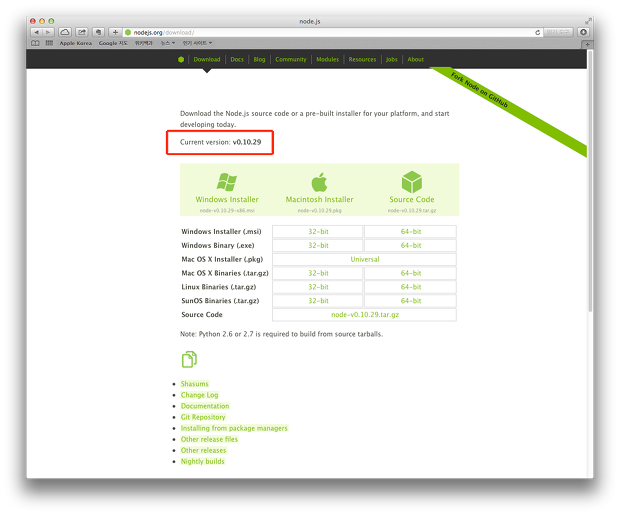This screenshot has height=515, width=620.
Task: Reload the page with the refresh icon
Action: click(x=537, y=32)
